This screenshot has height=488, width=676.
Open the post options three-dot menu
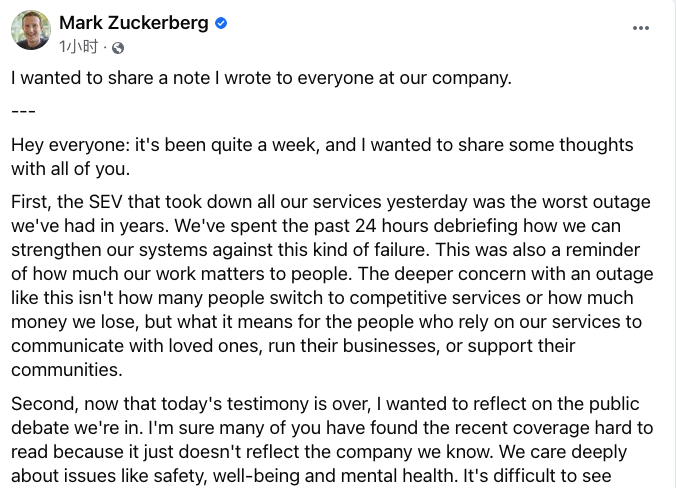[641, 28]
